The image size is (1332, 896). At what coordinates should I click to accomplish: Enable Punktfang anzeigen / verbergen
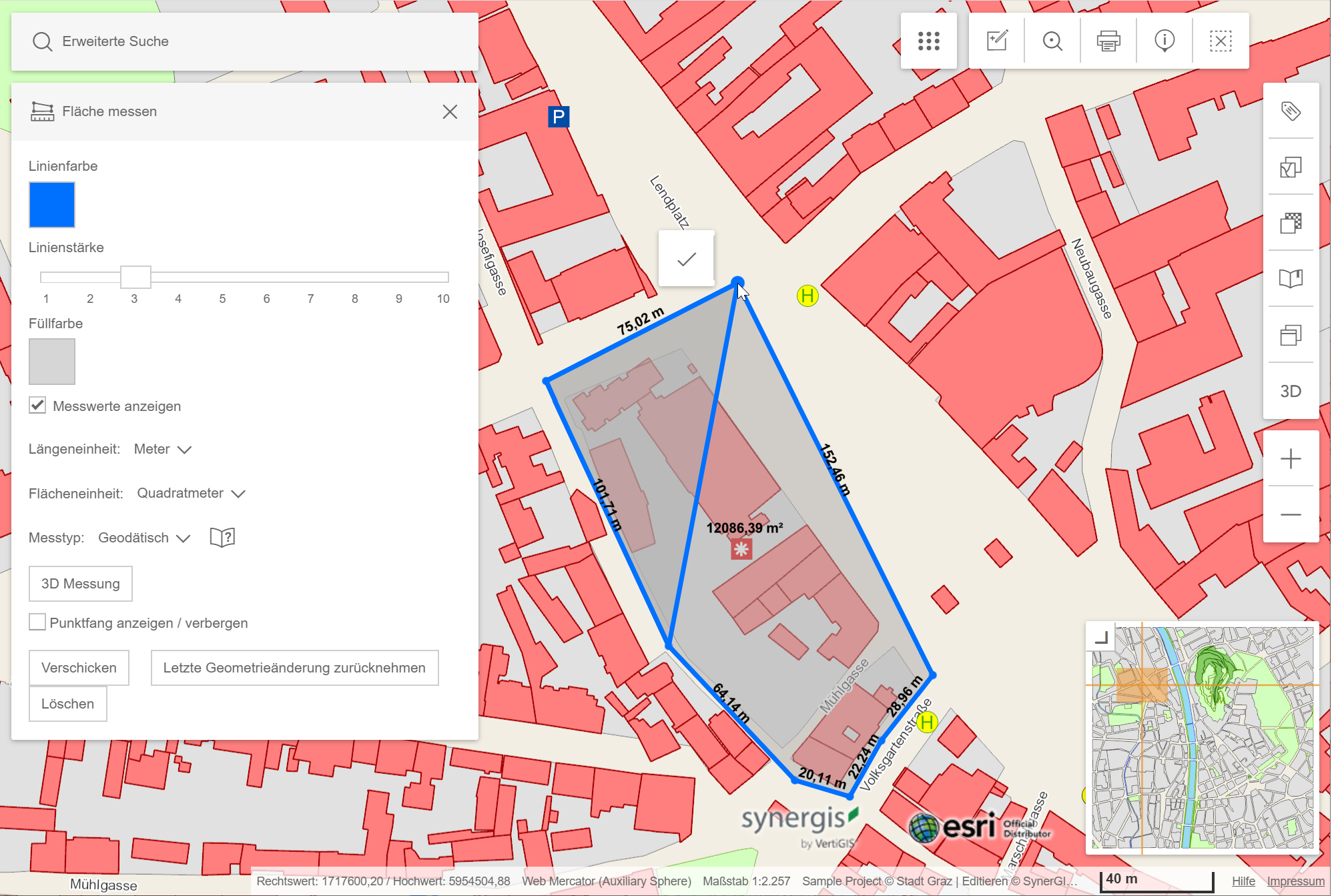(37, 622)
